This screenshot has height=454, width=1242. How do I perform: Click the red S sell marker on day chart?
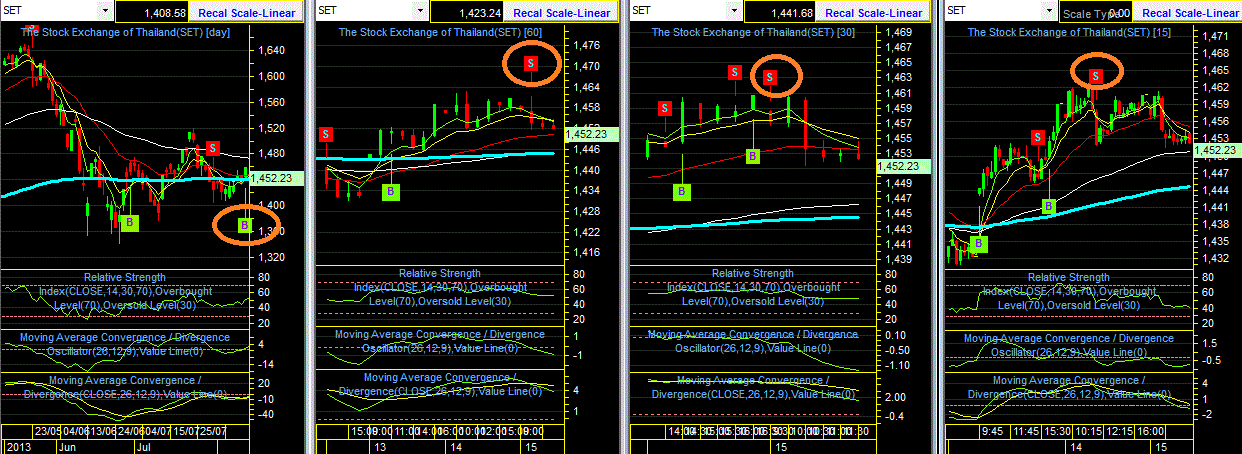click(x=212, y=148)
